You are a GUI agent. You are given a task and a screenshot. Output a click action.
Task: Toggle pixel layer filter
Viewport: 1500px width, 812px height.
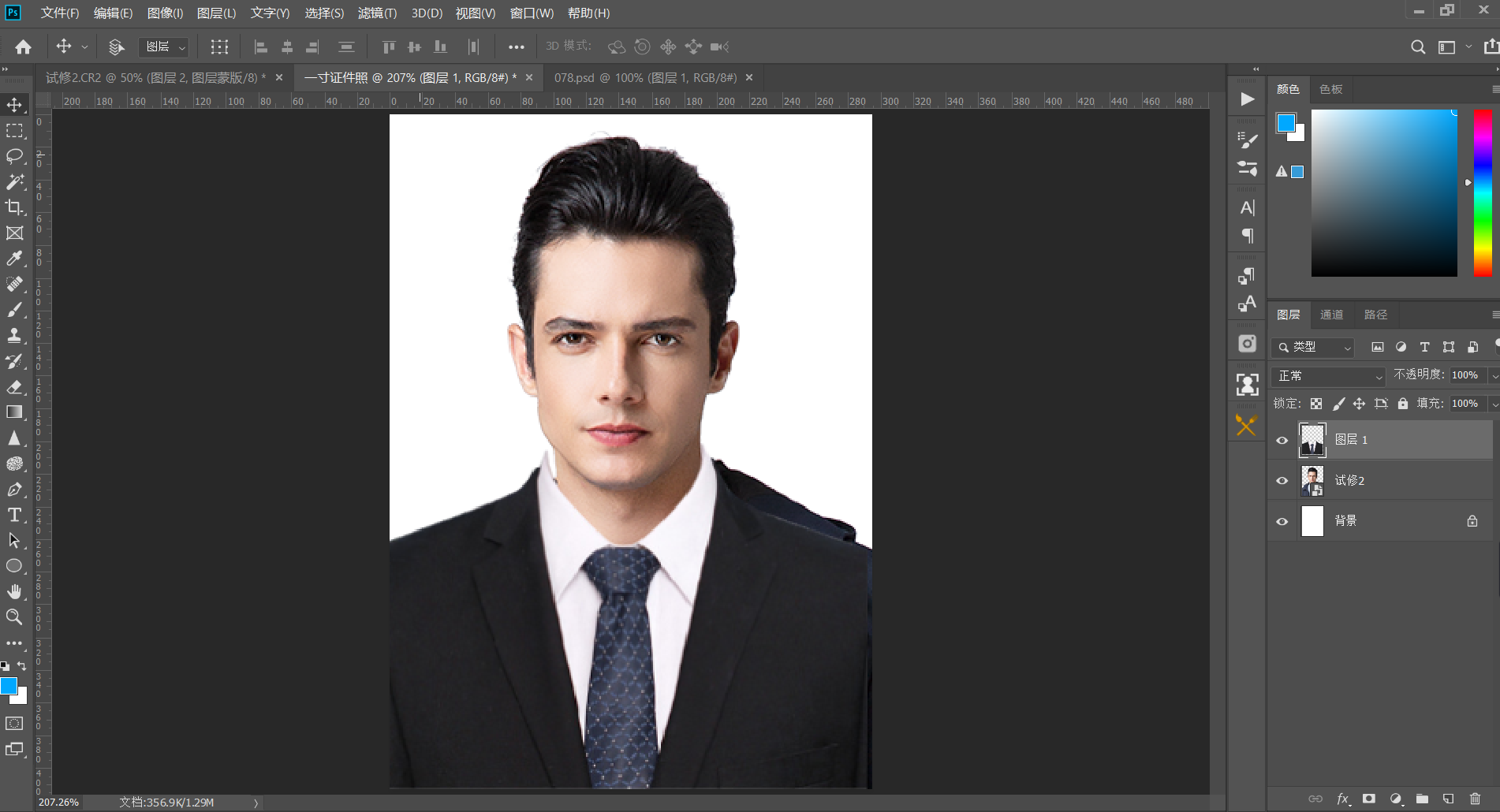point(1378,347)
